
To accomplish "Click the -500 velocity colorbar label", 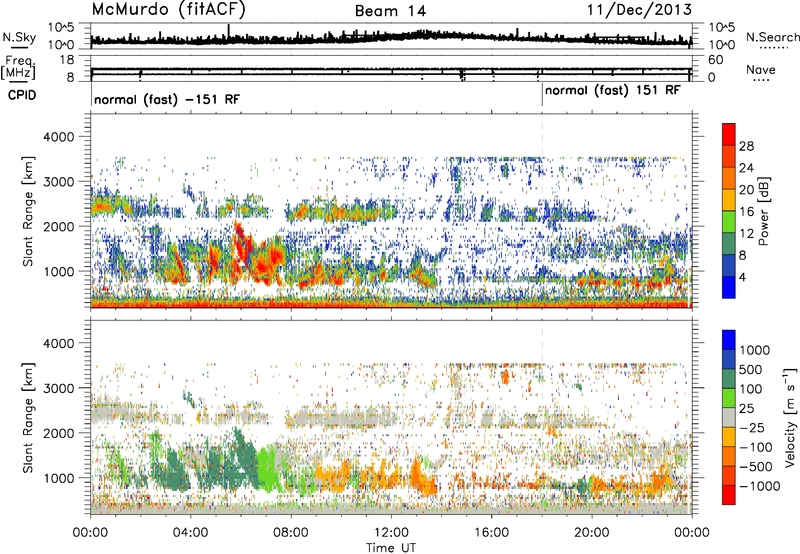I will 756,467.
